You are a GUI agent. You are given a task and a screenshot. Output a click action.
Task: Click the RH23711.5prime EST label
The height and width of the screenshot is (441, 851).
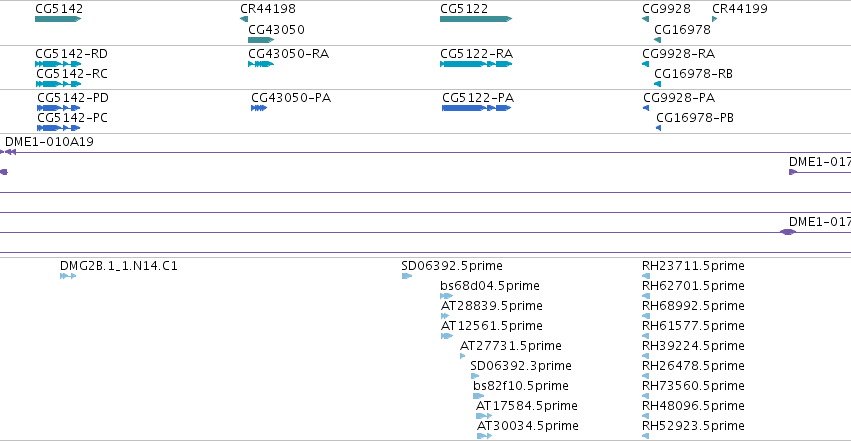click(693, 266)
